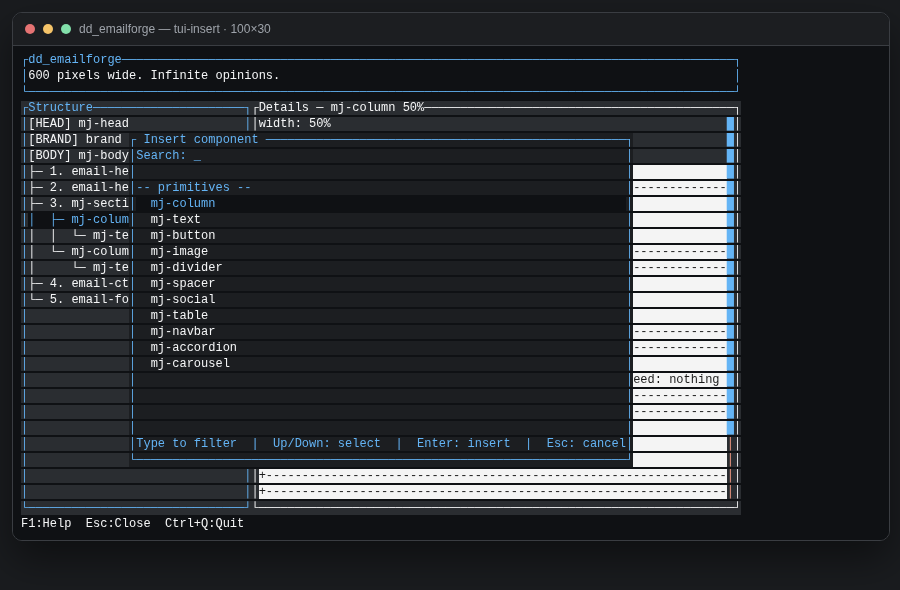Click the dd_emailforge header title
The height and width of the screenshot is (590, 900).
[75, 59]
